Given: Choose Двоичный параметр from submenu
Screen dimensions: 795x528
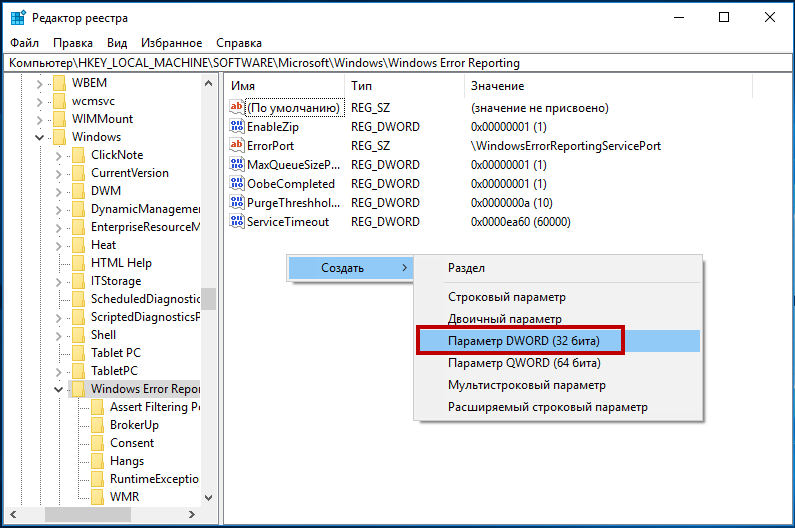Looking at the screenshot, I should (x=558, y=319).
